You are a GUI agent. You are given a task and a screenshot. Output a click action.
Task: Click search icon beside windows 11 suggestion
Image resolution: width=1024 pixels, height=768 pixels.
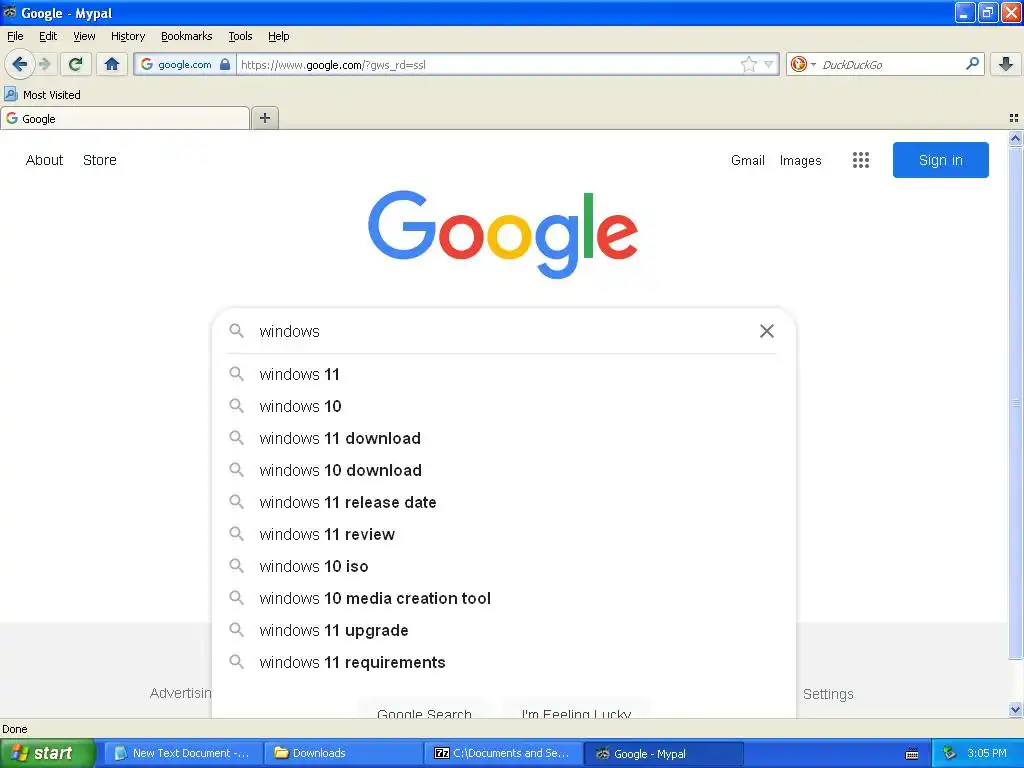236,374
